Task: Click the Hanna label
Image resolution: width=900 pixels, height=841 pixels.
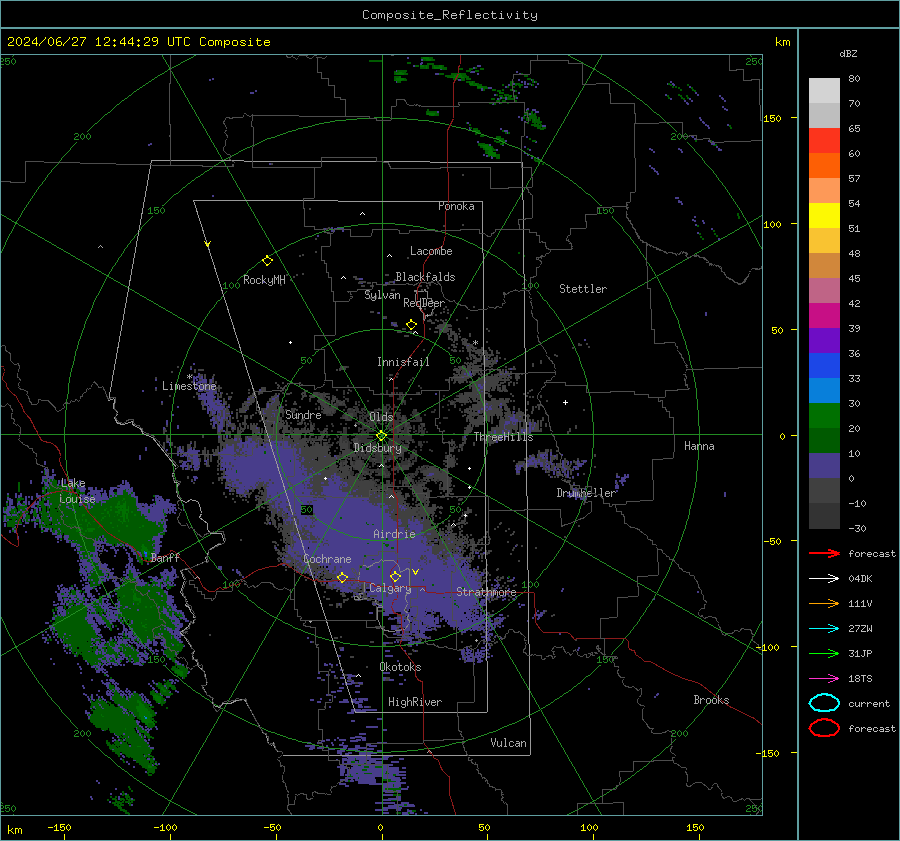Action: coord(699,446)
